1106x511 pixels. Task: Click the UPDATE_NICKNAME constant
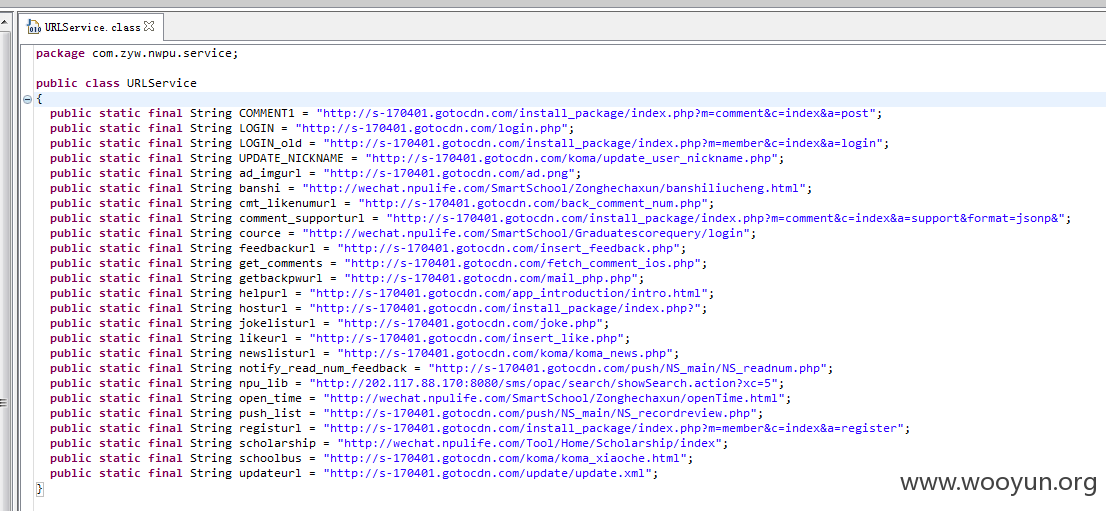click(x=291, y=158)
